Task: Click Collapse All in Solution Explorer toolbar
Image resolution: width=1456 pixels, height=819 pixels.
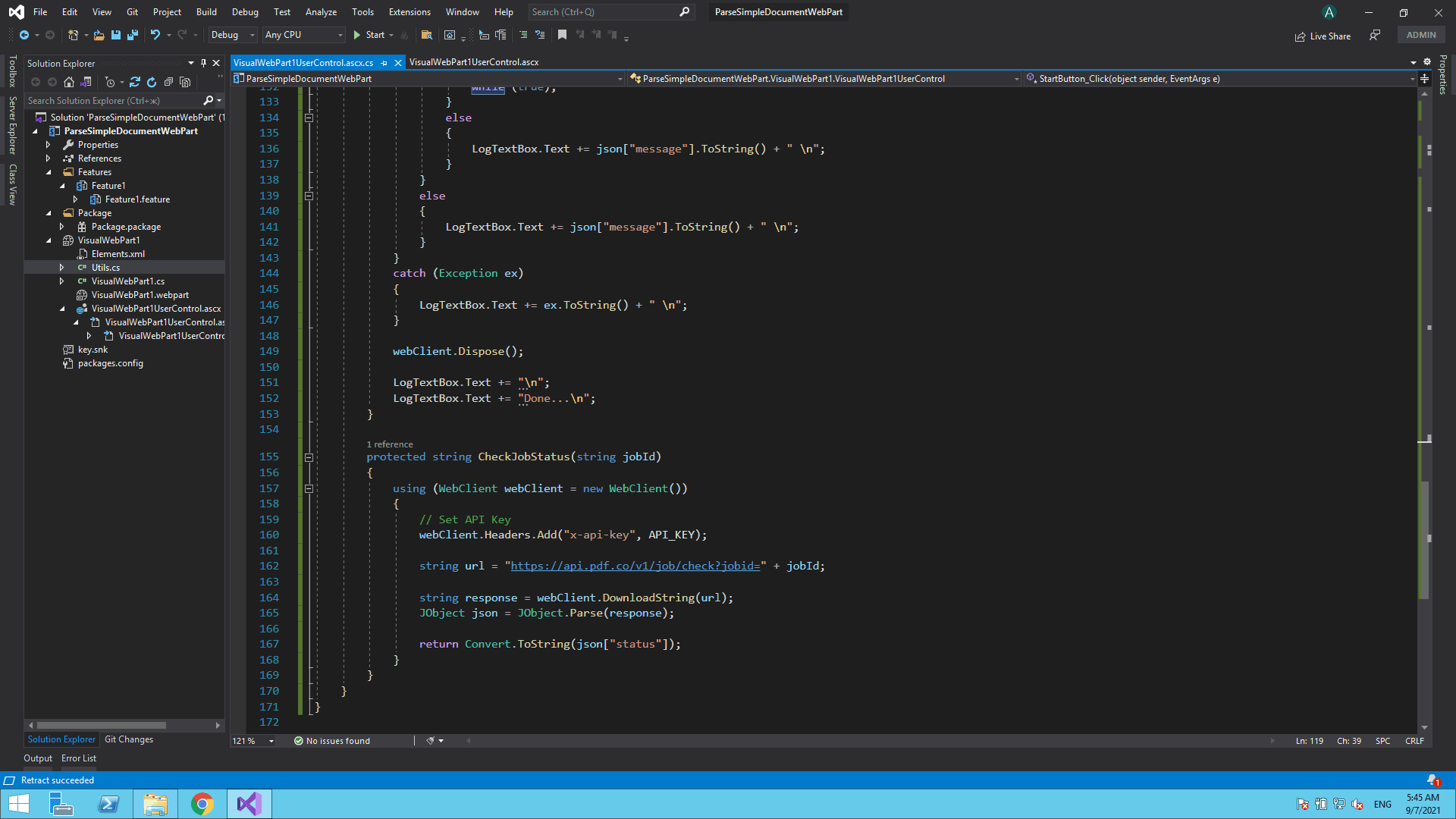Action: (x=168, y=82)
